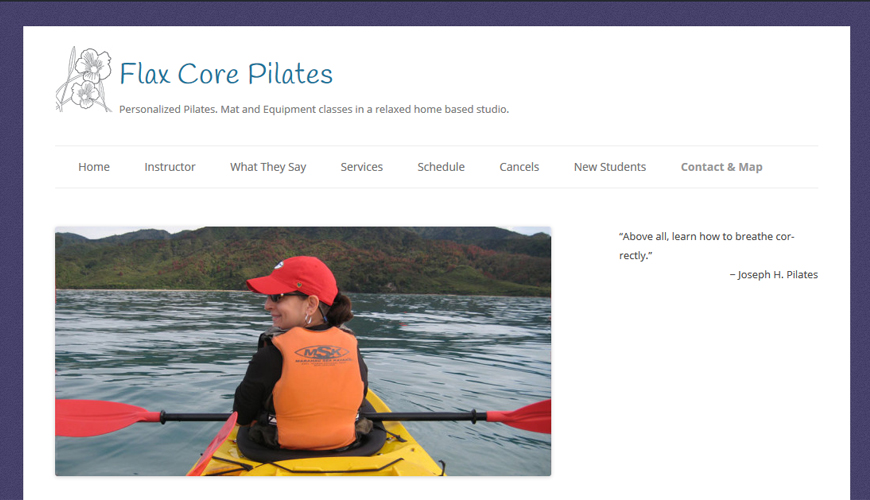Open the Contact & Map page
The image size is (870, 500).
(722, 167)
